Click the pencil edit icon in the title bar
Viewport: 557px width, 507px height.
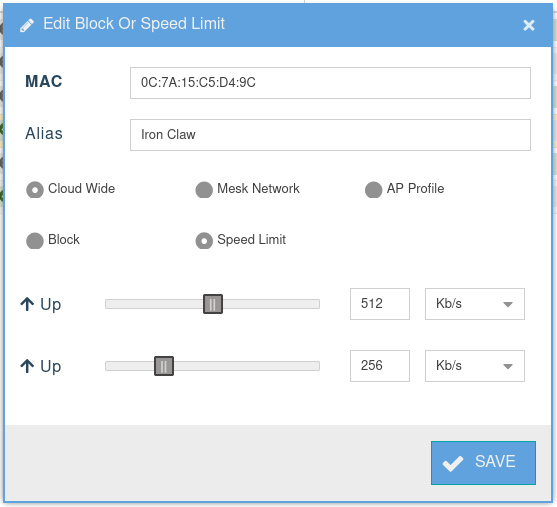27,25
